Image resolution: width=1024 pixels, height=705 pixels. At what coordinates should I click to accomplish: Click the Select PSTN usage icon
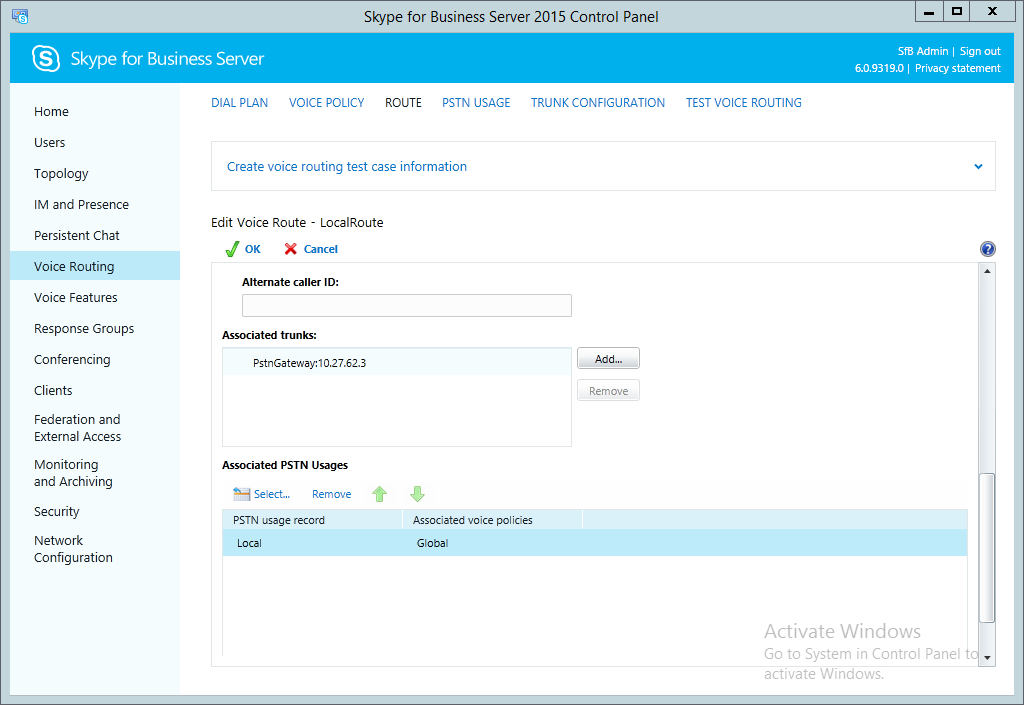tap(241, 494)
